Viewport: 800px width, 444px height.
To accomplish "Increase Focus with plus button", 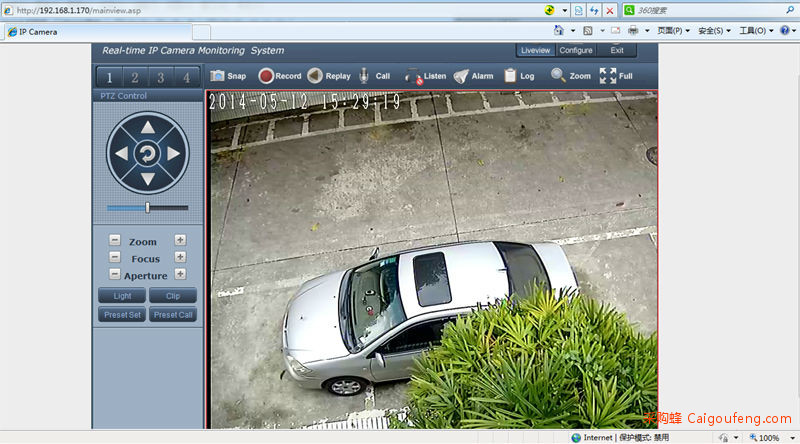I will (180, 257).
